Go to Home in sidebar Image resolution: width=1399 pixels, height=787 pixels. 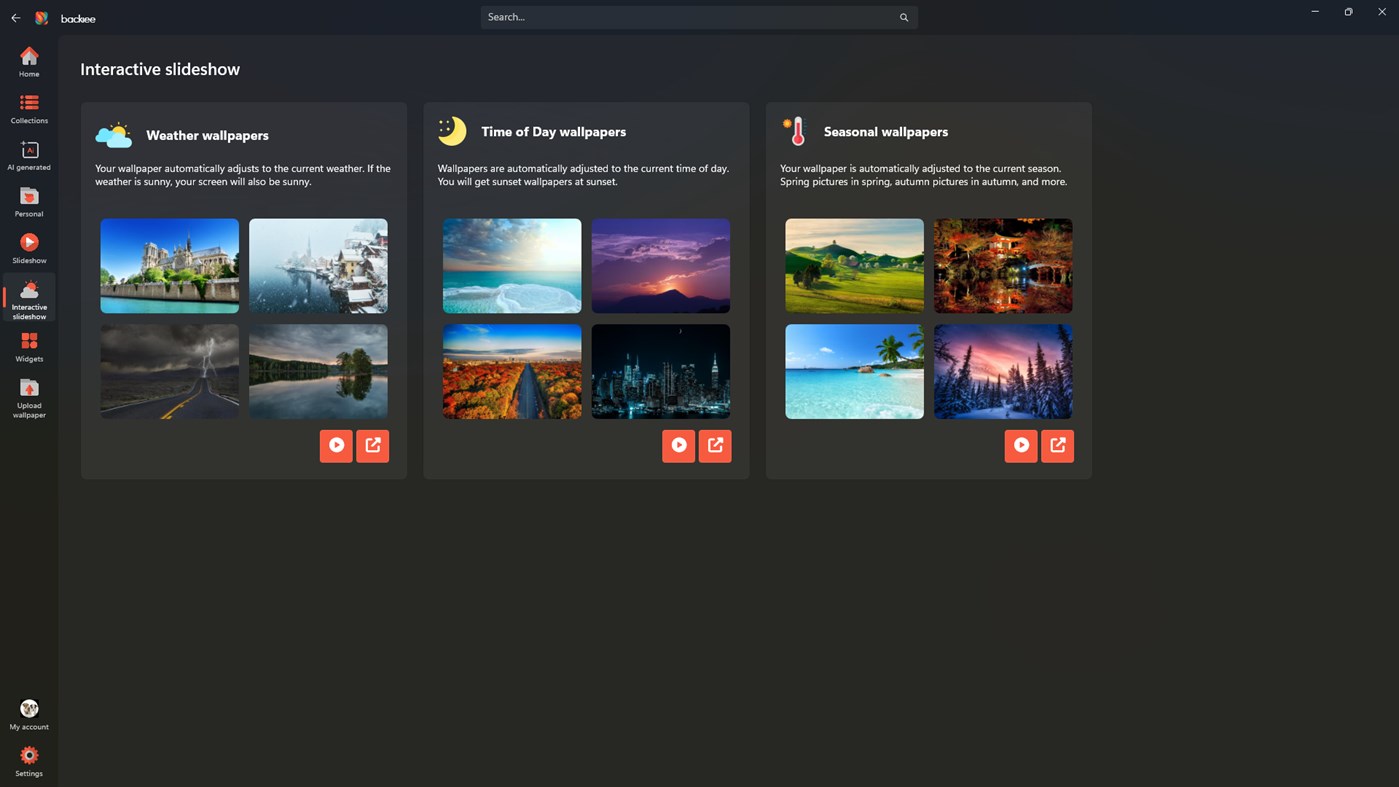29,62
